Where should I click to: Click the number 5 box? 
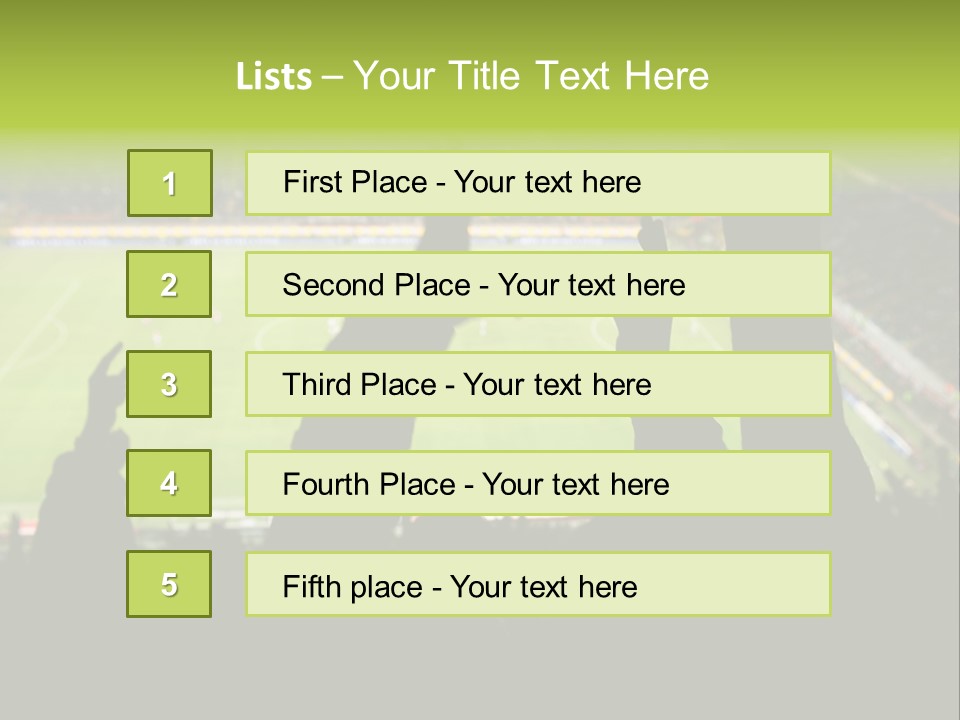(x=169, y=584)
